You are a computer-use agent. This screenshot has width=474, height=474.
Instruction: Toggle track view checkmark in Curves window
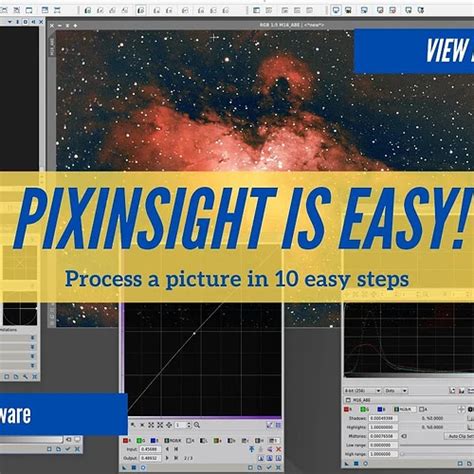269,468
